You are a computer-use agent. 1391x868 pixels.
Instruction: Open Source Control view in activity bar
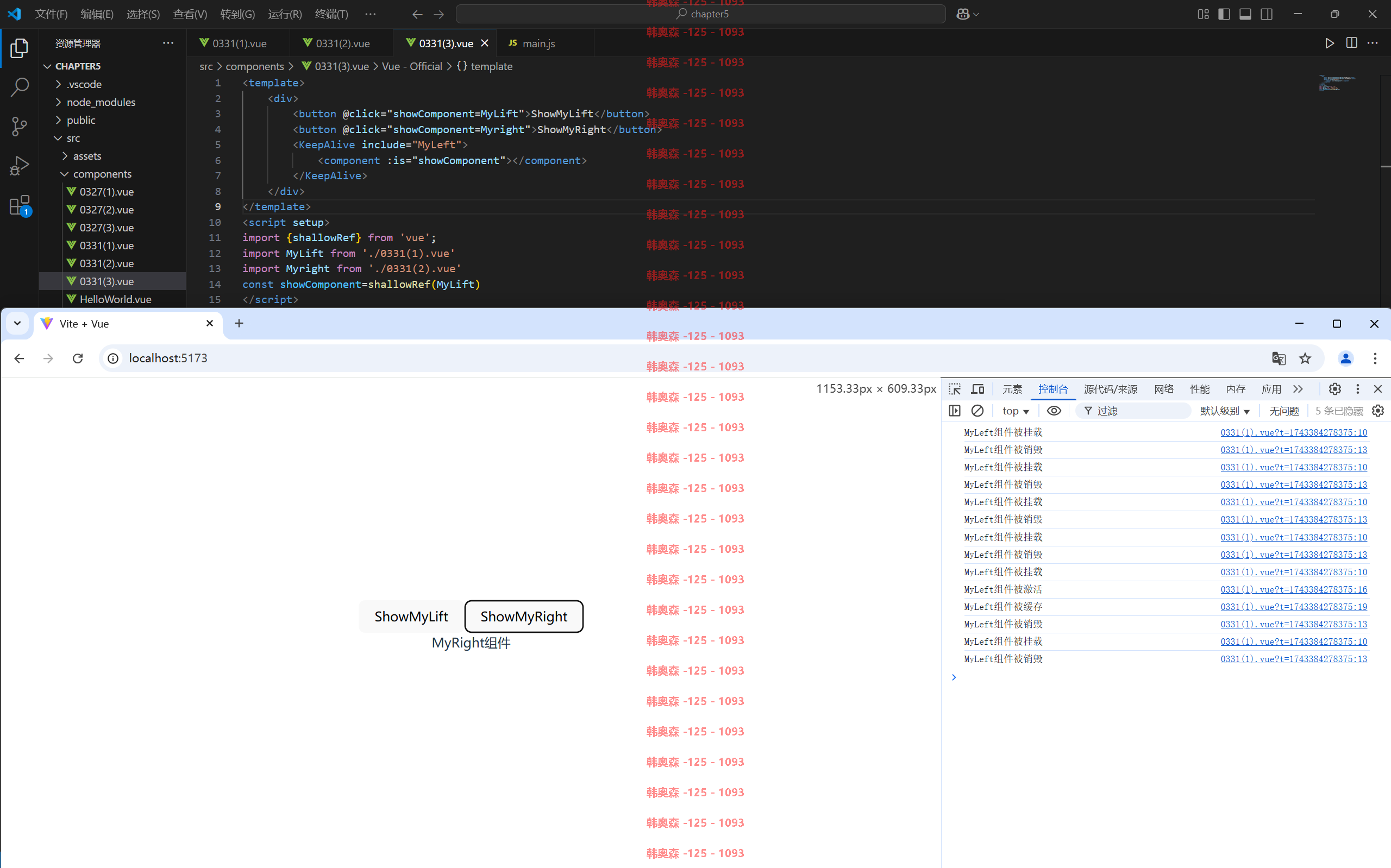(19, 127)
